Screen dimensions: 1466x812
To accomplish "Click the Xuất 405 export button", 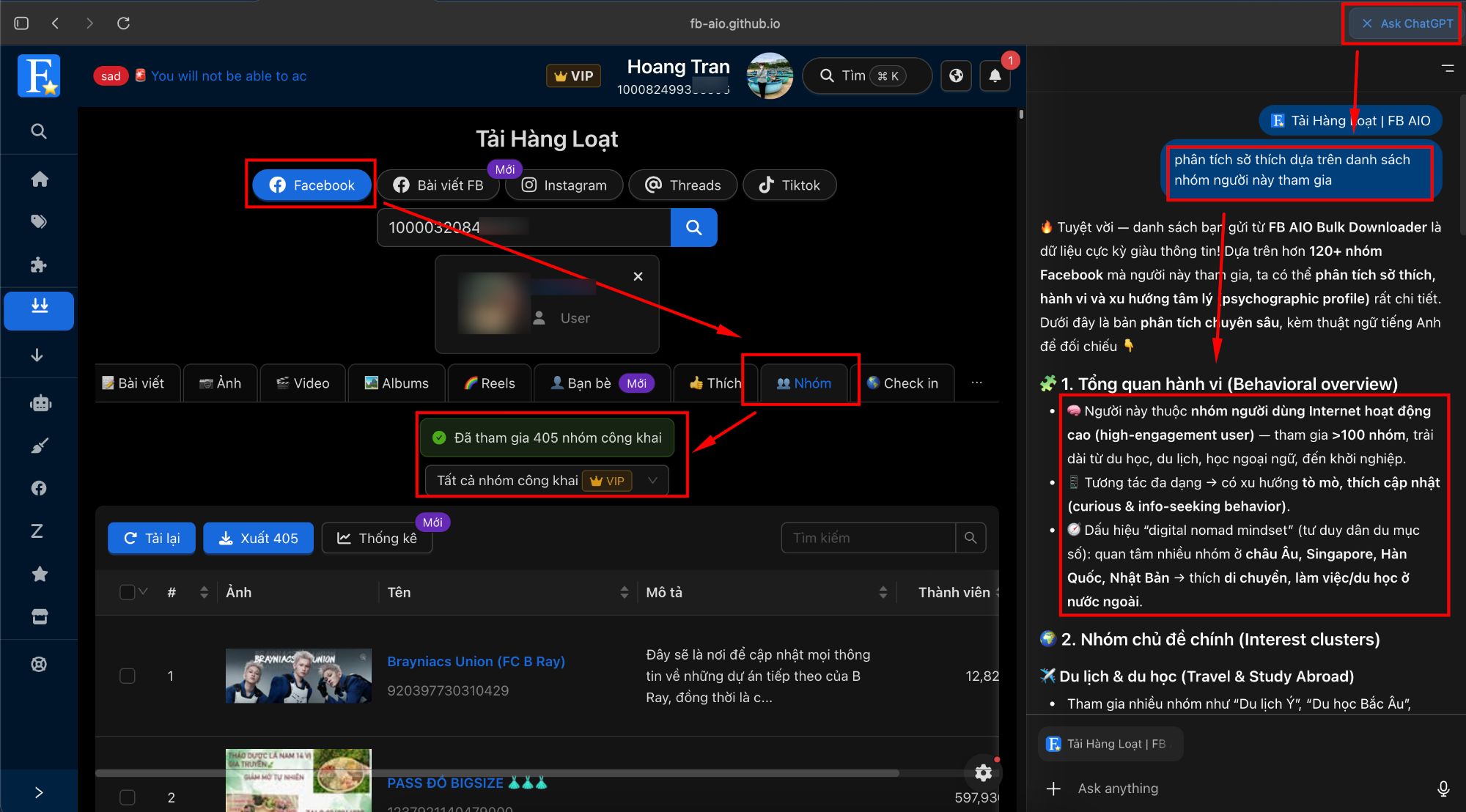I will [x=258, y=538].
